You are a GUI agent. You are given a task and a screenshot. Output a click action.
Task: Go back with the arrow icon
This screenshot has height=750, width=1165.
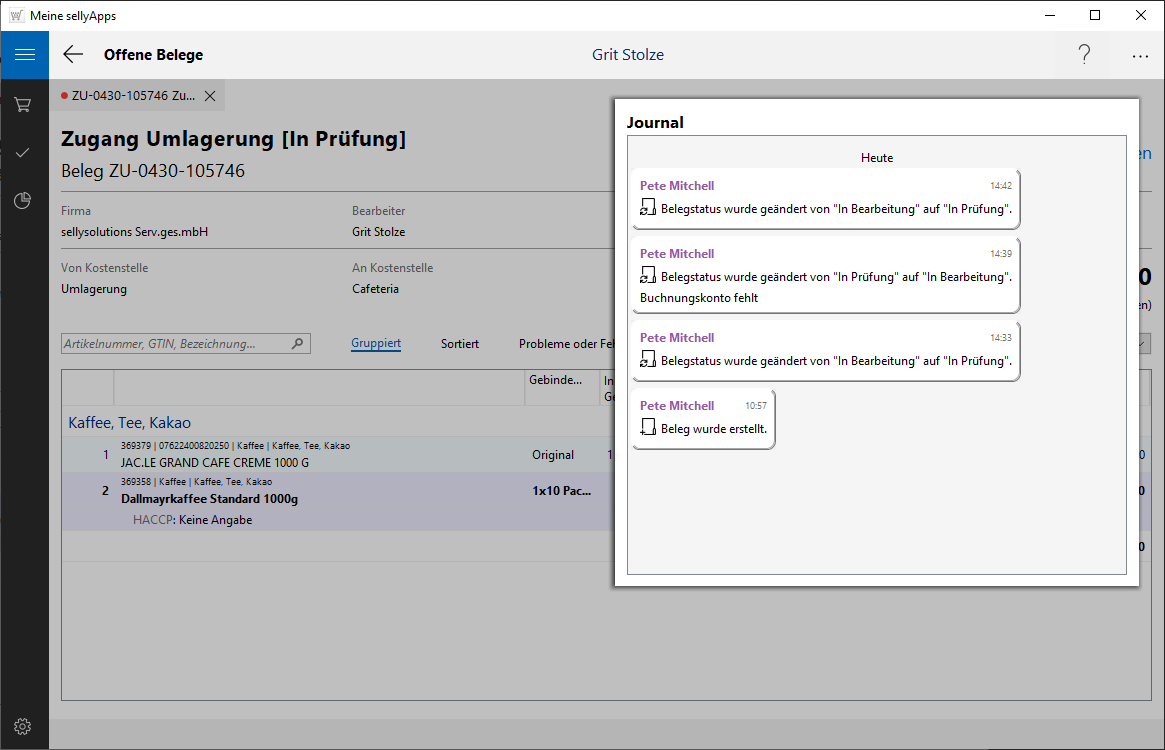tap(73, 55)
